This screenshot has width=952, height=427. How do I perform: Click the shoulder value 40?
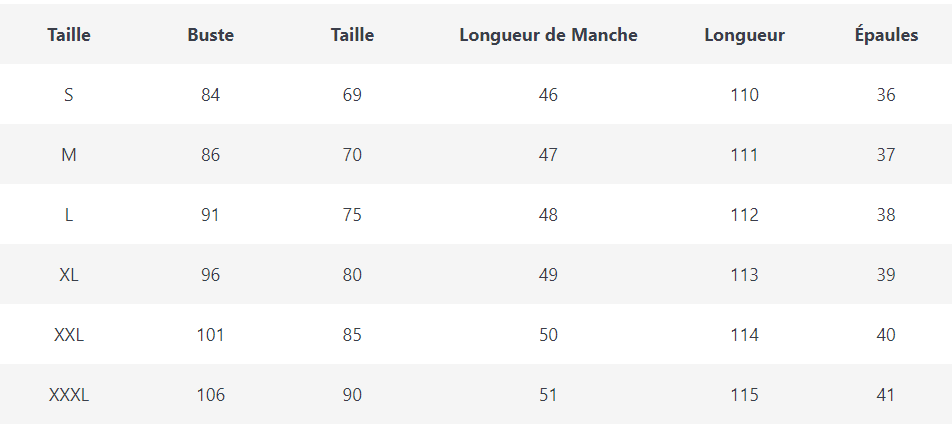886,335
